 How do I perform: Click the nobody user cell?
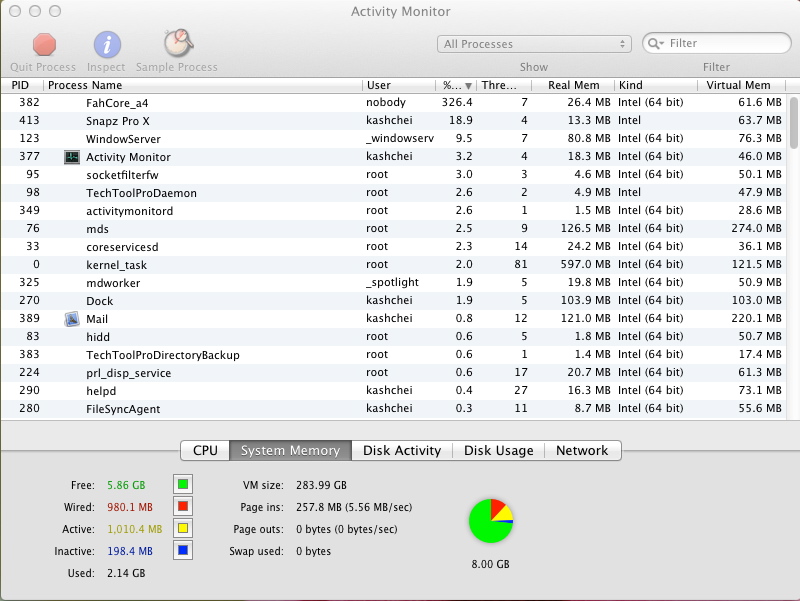tap(386, 102)
